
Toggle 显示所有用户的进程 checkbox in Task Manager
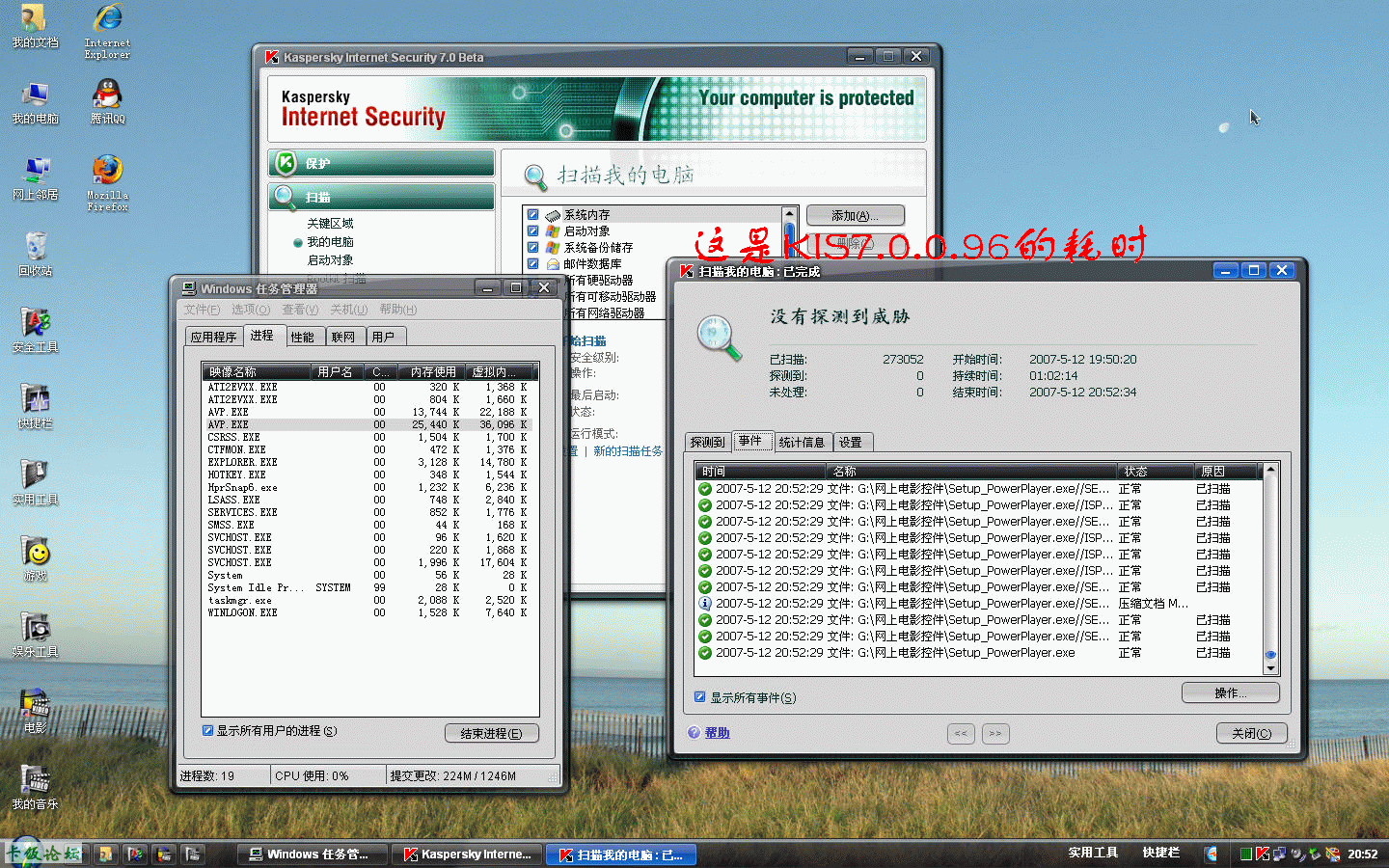click(207, 731)
